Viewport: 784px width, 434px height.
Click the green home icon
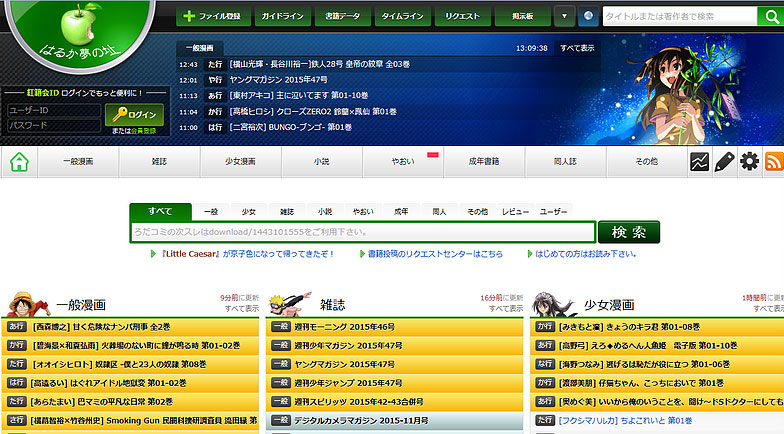click(18, 162)
